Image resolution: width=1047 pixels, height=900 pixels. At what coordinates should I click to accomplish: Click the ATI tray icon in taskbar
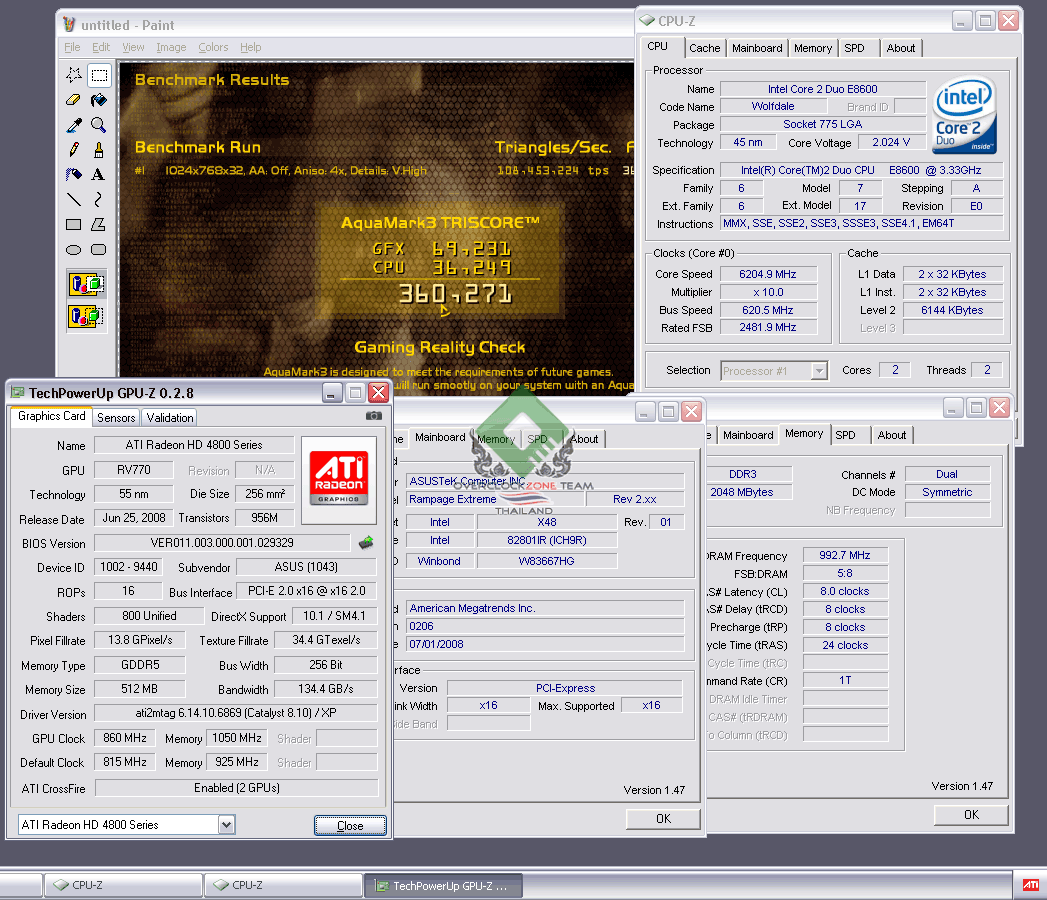coord(1031,885)
